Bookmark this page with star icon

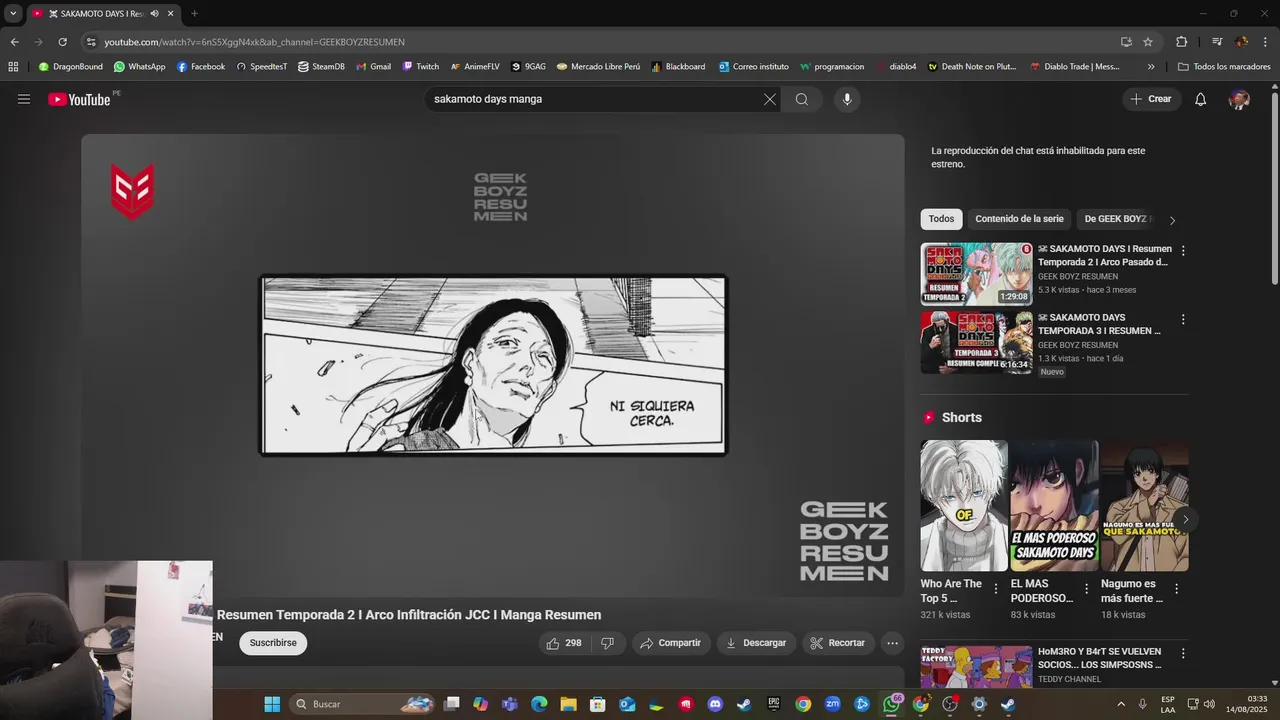pyautogui.click(x=1148, y=42)
